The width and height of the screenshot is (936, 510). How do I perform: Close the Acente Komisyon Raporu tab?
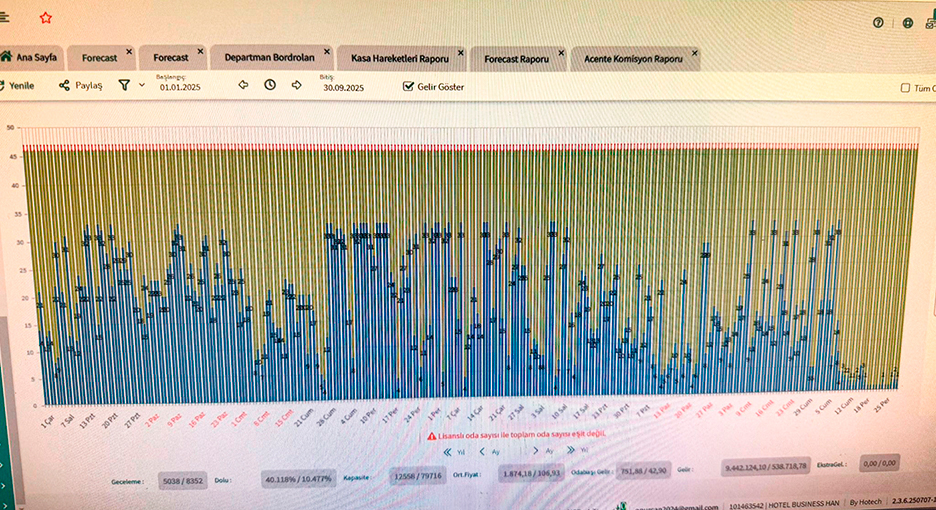tap(694, 52)
